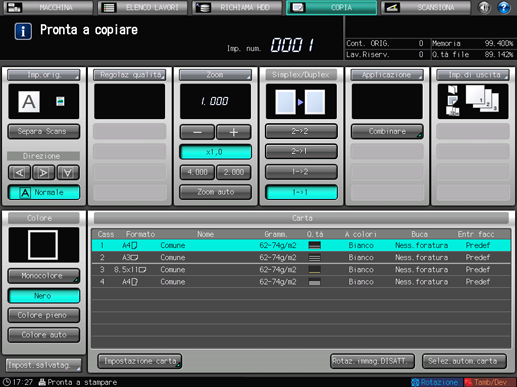The height and width of the screenshot is (387, 517).
Task: Click the speaker sound icon
Action: [x=484, y=7]
